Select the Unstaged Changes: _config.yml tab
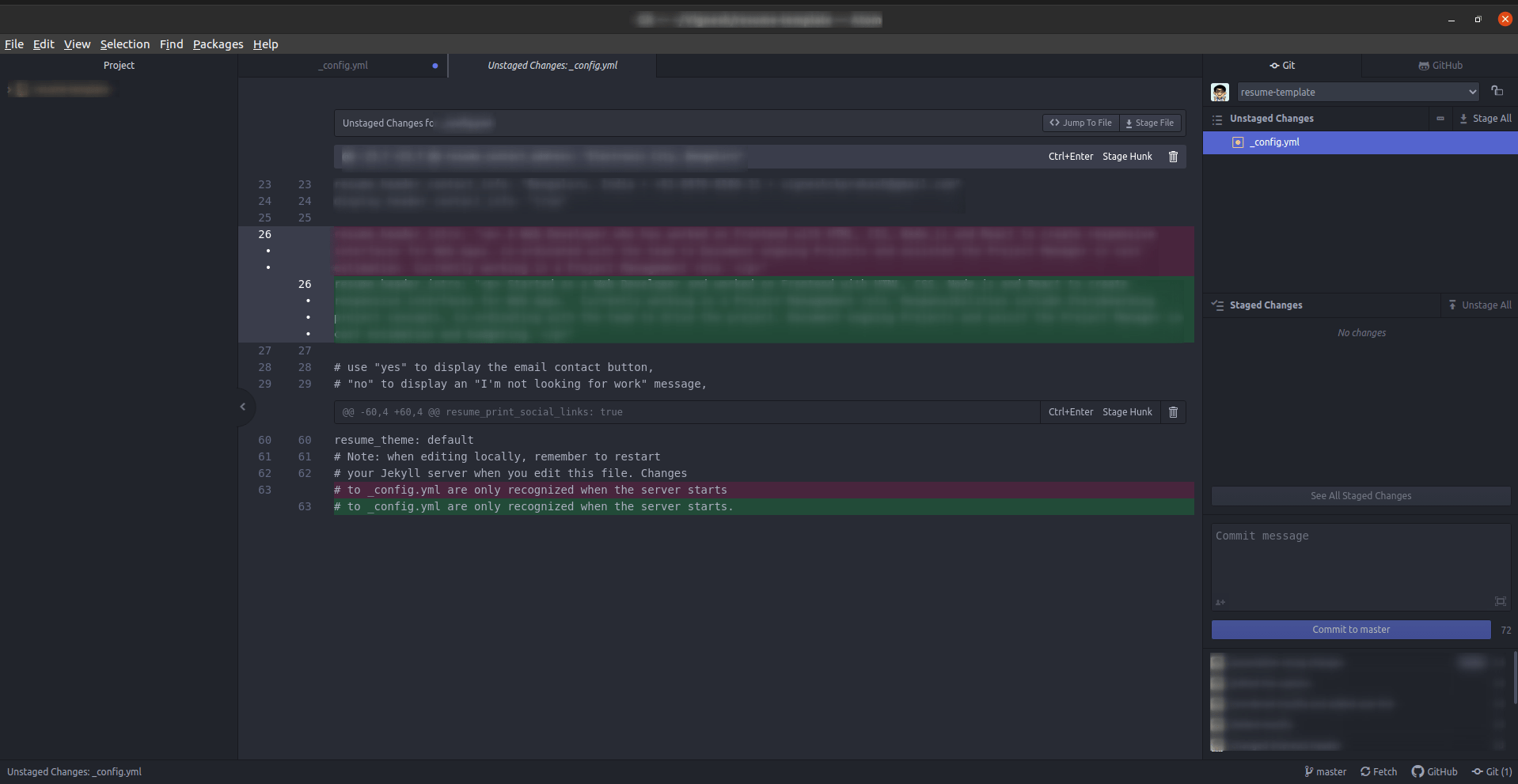Viewport: 1518px width, 784px height. coord(552,66)
